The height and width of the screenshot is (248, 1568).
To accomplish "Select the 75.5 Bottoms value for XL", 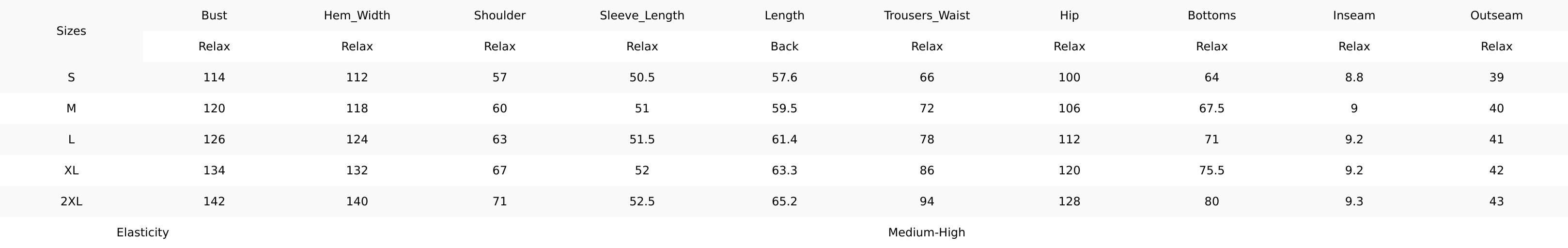I will coord(1212,170).
